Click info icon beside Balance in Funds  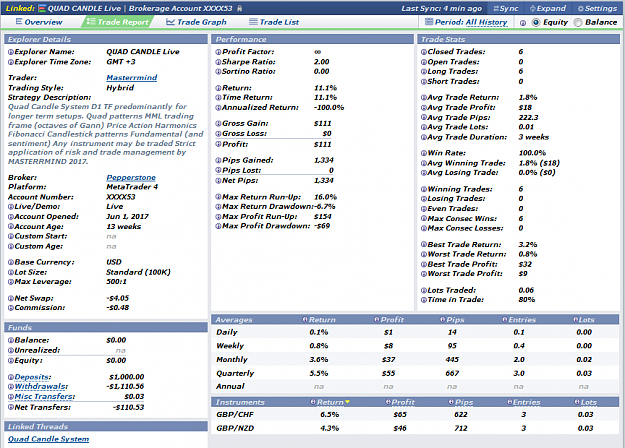pos(11,340)
